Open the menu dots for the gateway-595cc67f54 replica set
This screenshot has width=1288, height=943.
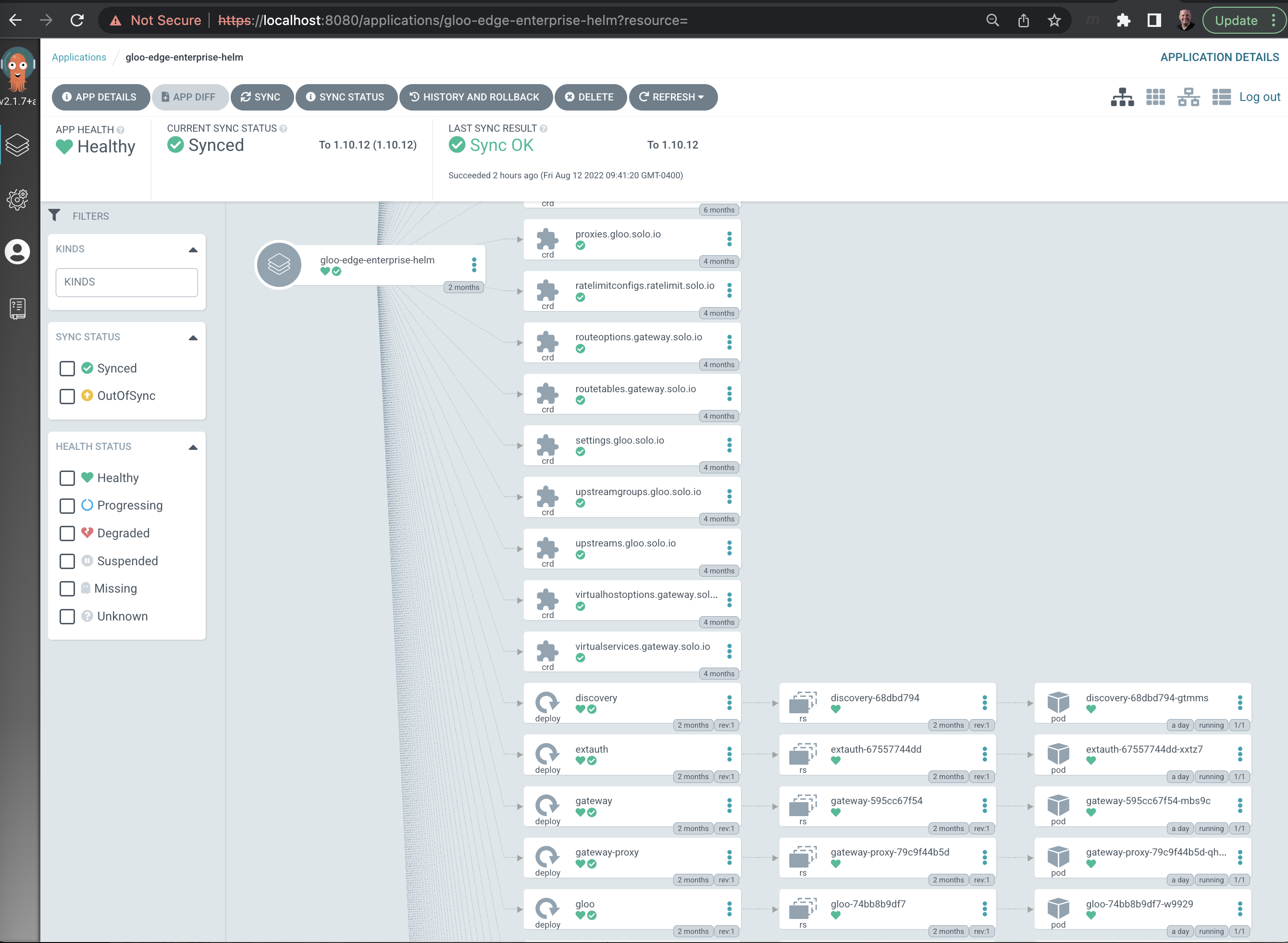click(985, 806)
